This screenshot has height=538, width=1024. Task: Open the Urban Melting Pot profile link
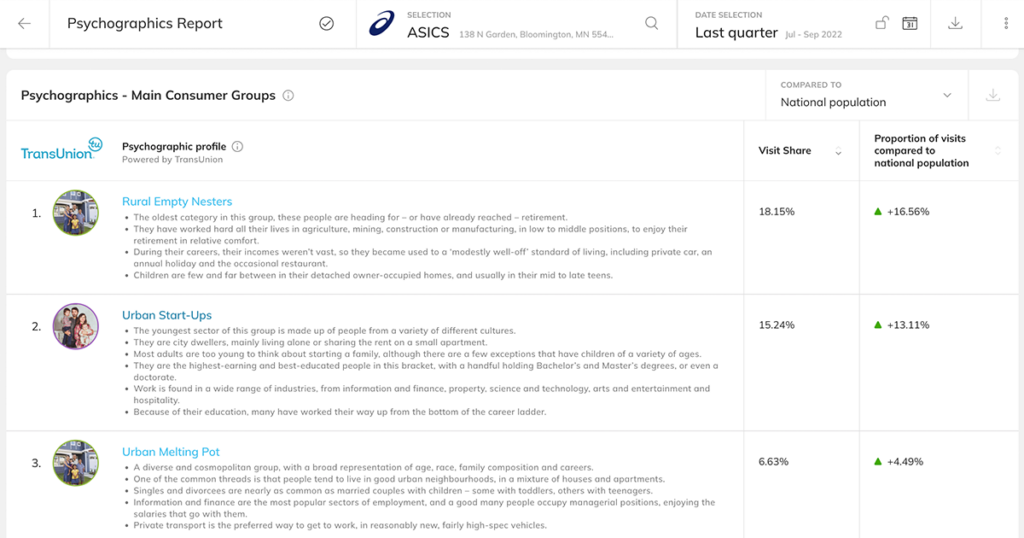[x=170, y=451]
